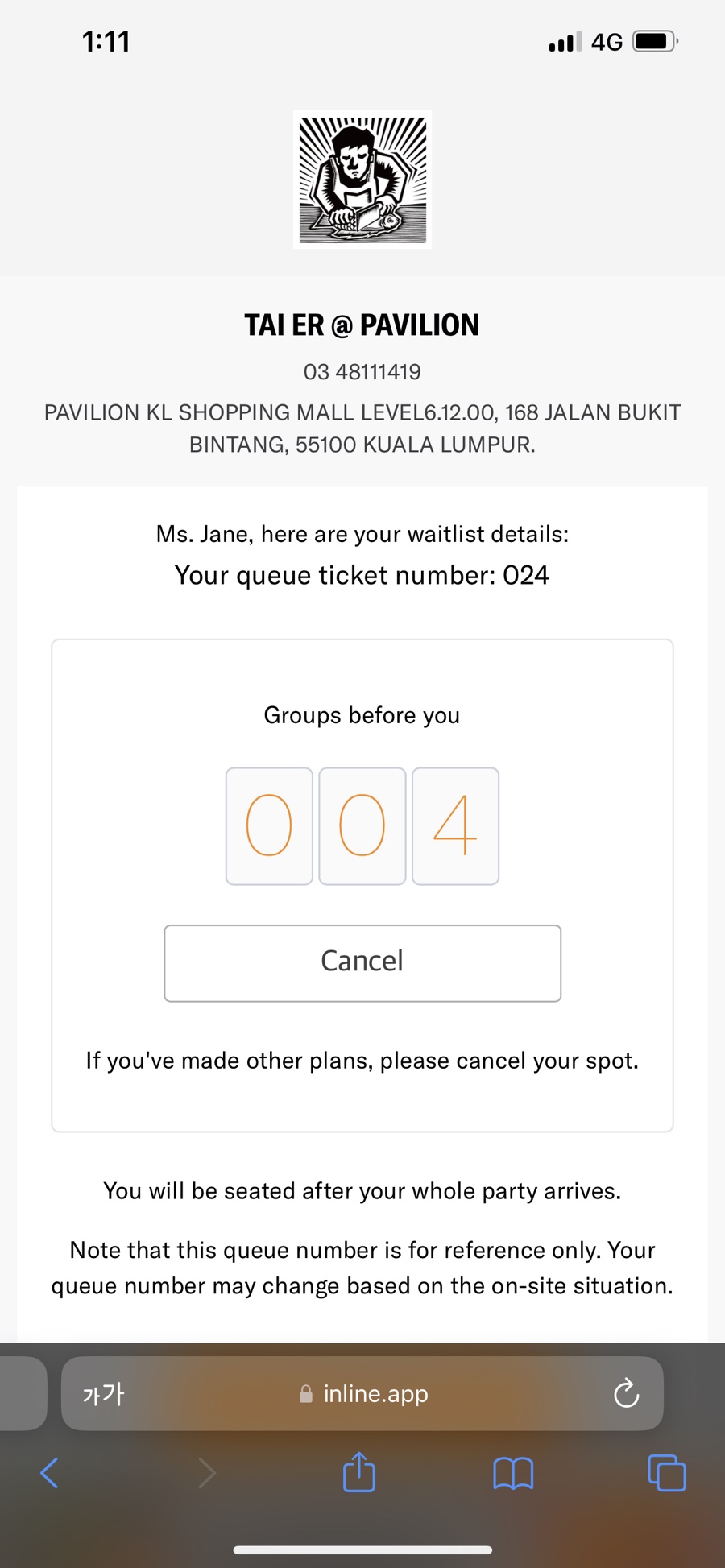
Task: Select the inline.app address field
Action: pos(362,1393)
